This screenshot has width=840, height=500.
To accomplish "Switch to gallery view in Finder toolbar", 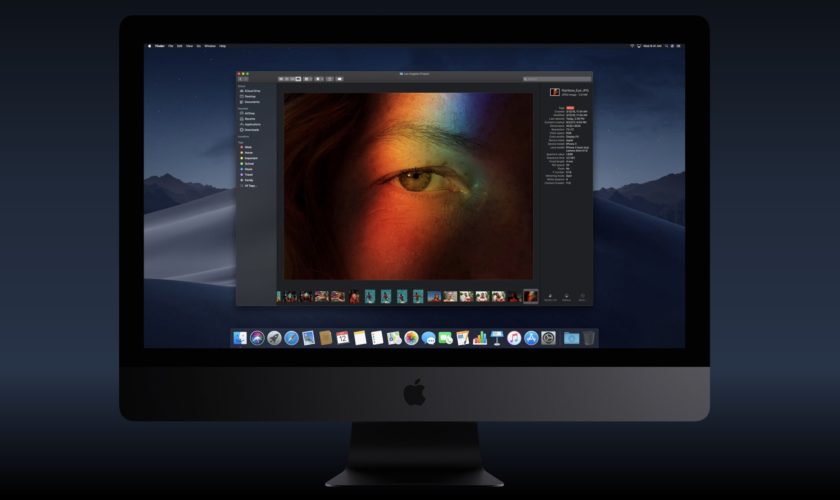I will pos(298,79).
